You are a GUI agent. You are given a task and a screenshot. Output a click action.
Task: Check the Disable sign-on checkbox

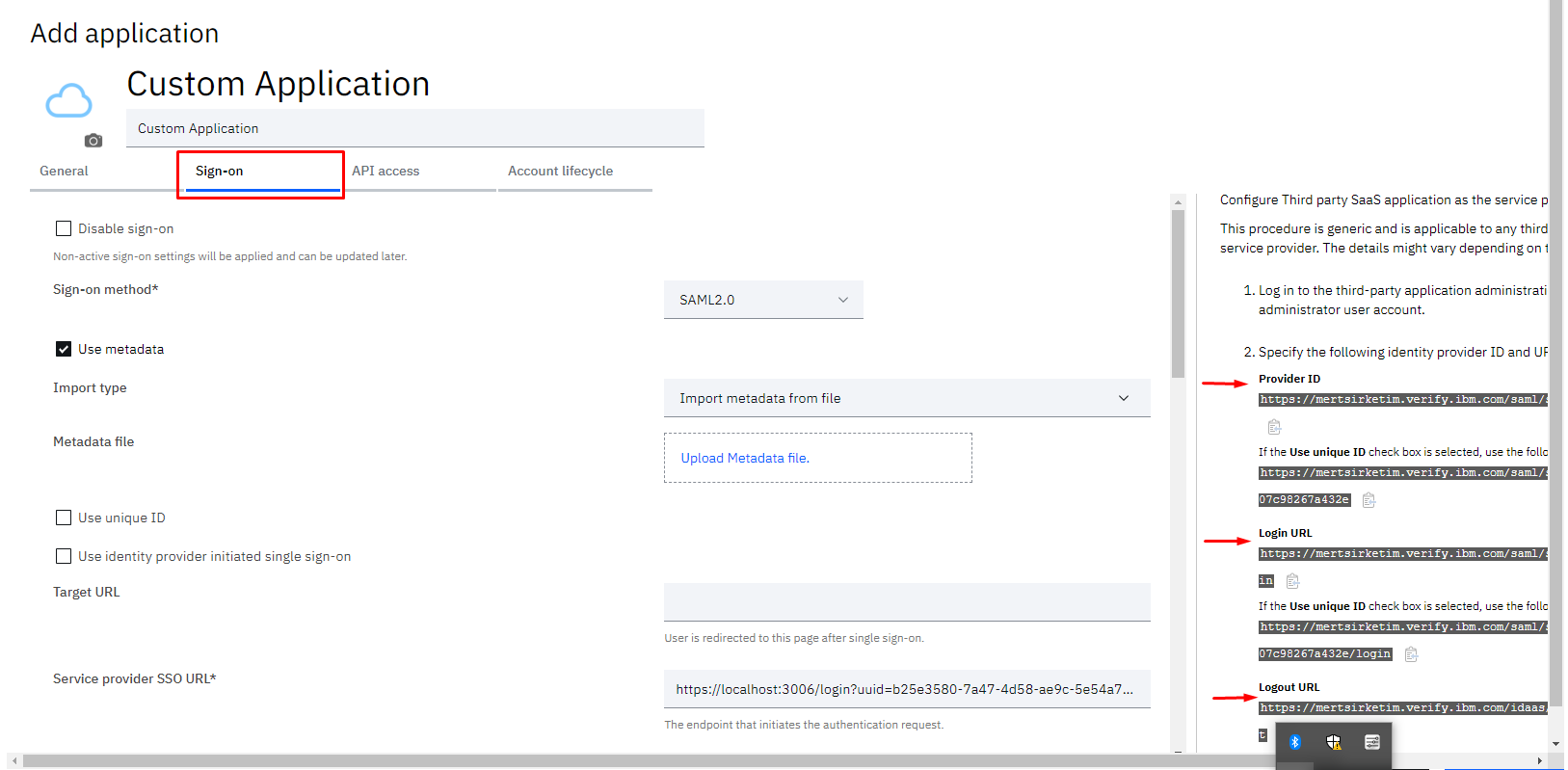pos(64,228)
